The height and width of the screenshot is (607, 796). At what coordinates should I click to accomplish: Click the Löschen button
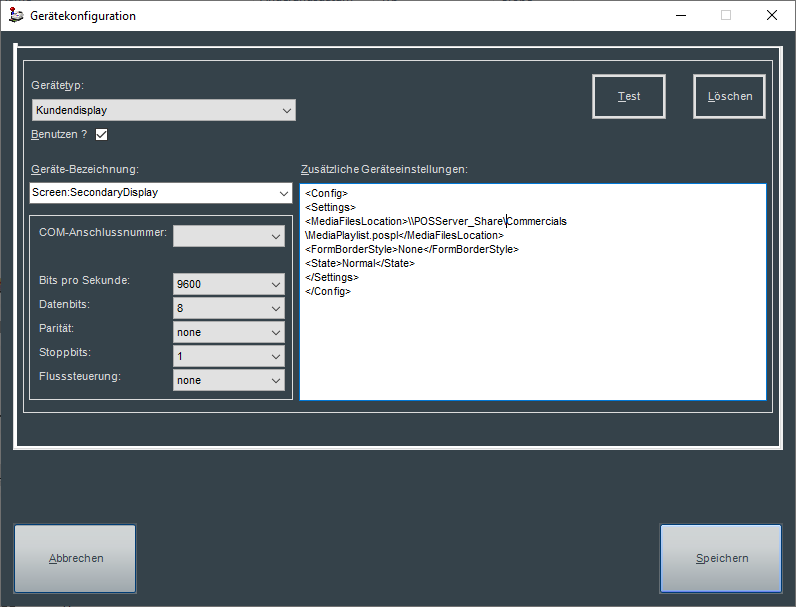pyautogui.click(x=729, y=97)
